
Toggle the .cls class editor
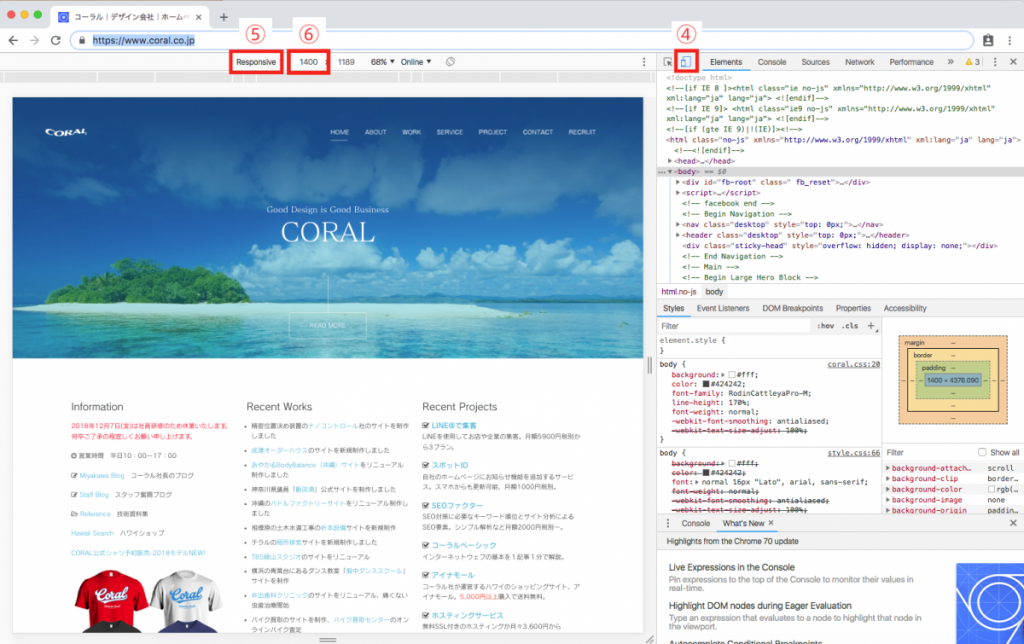tap(850, 326)
